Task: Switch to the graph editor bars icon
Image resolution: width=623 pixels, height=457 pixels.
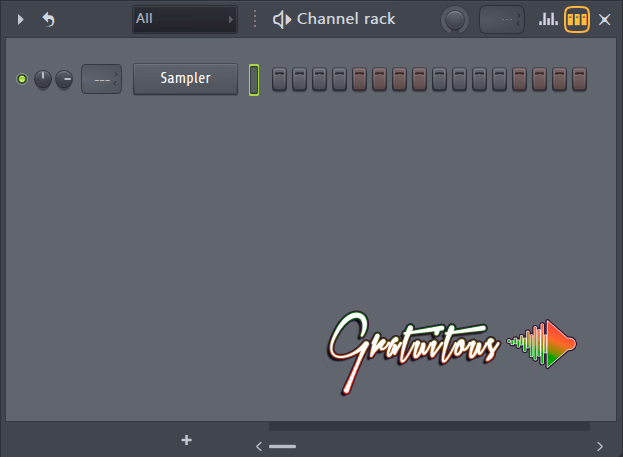Action: (x=548, y=19)
